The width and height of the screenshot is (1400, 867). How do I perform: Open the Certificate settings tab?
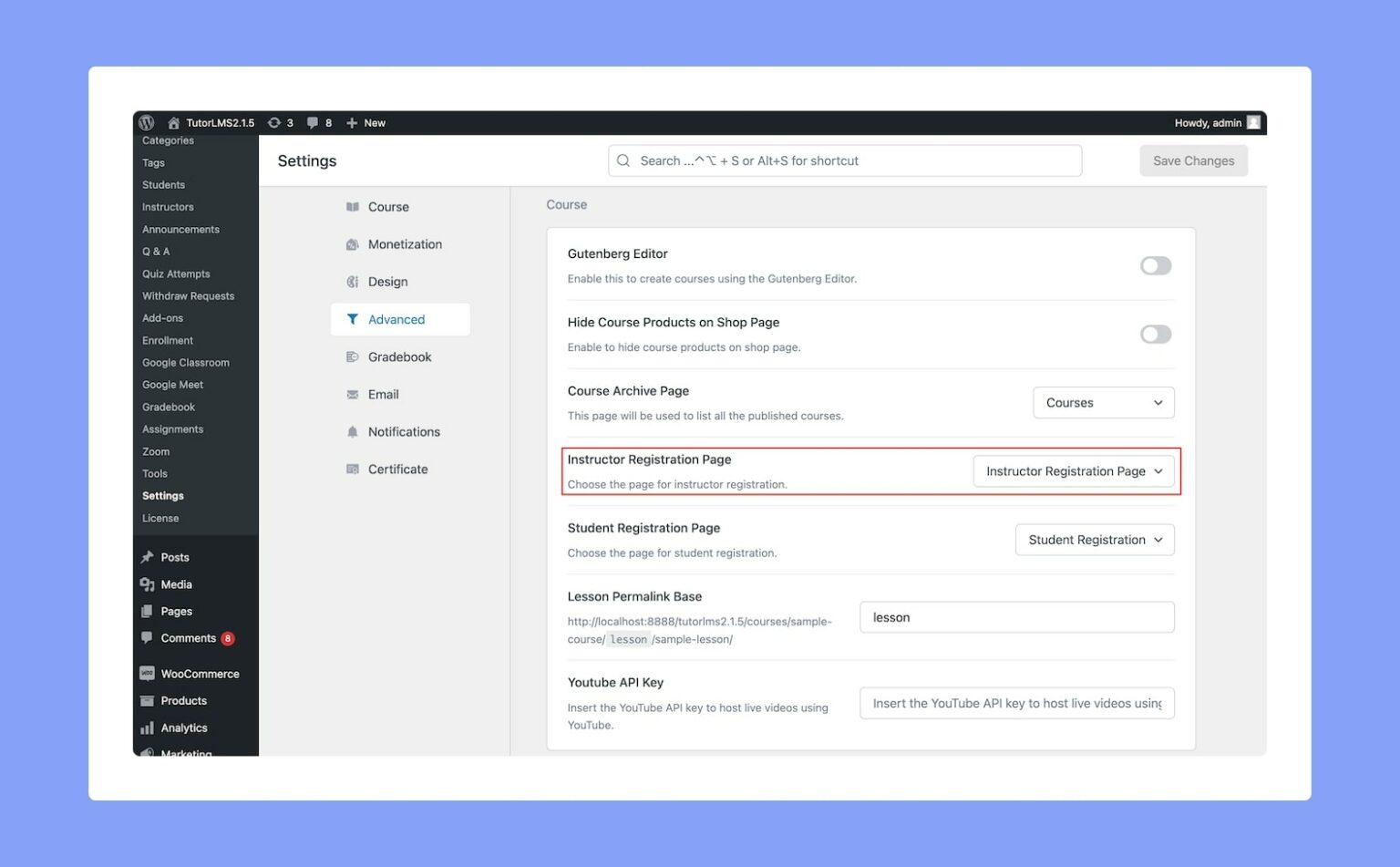pyautogui.click(x=397, y=470)
